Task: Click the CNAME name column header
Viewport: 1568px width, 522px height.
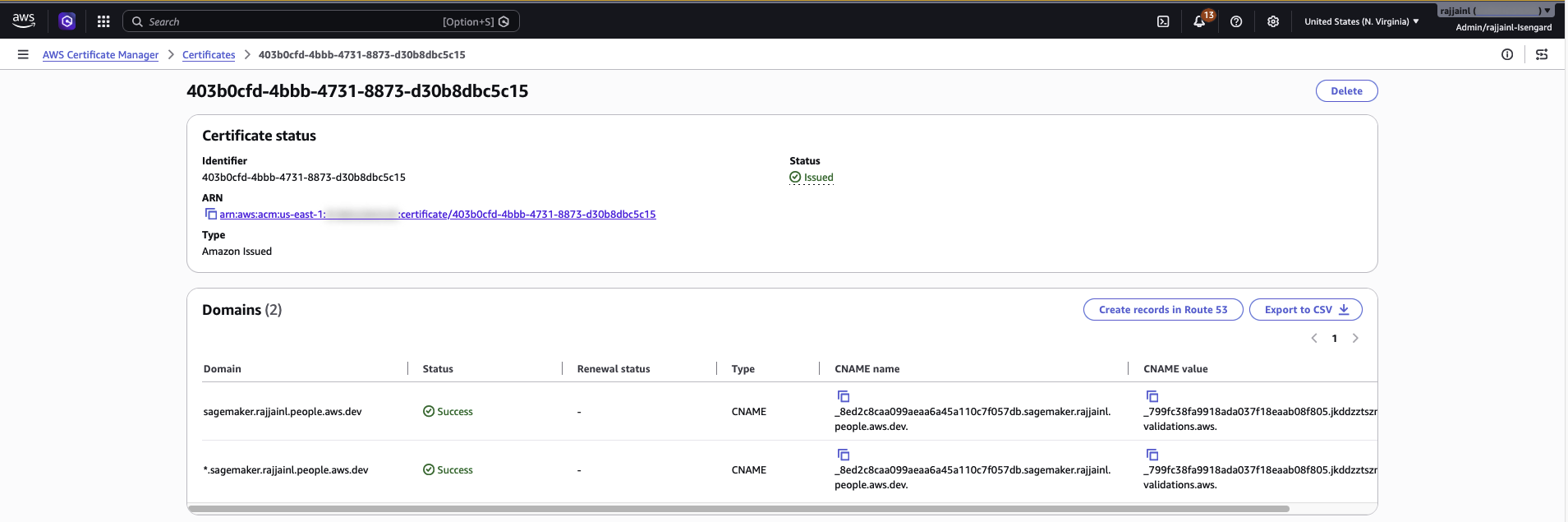Action: [x=867, y=368]
